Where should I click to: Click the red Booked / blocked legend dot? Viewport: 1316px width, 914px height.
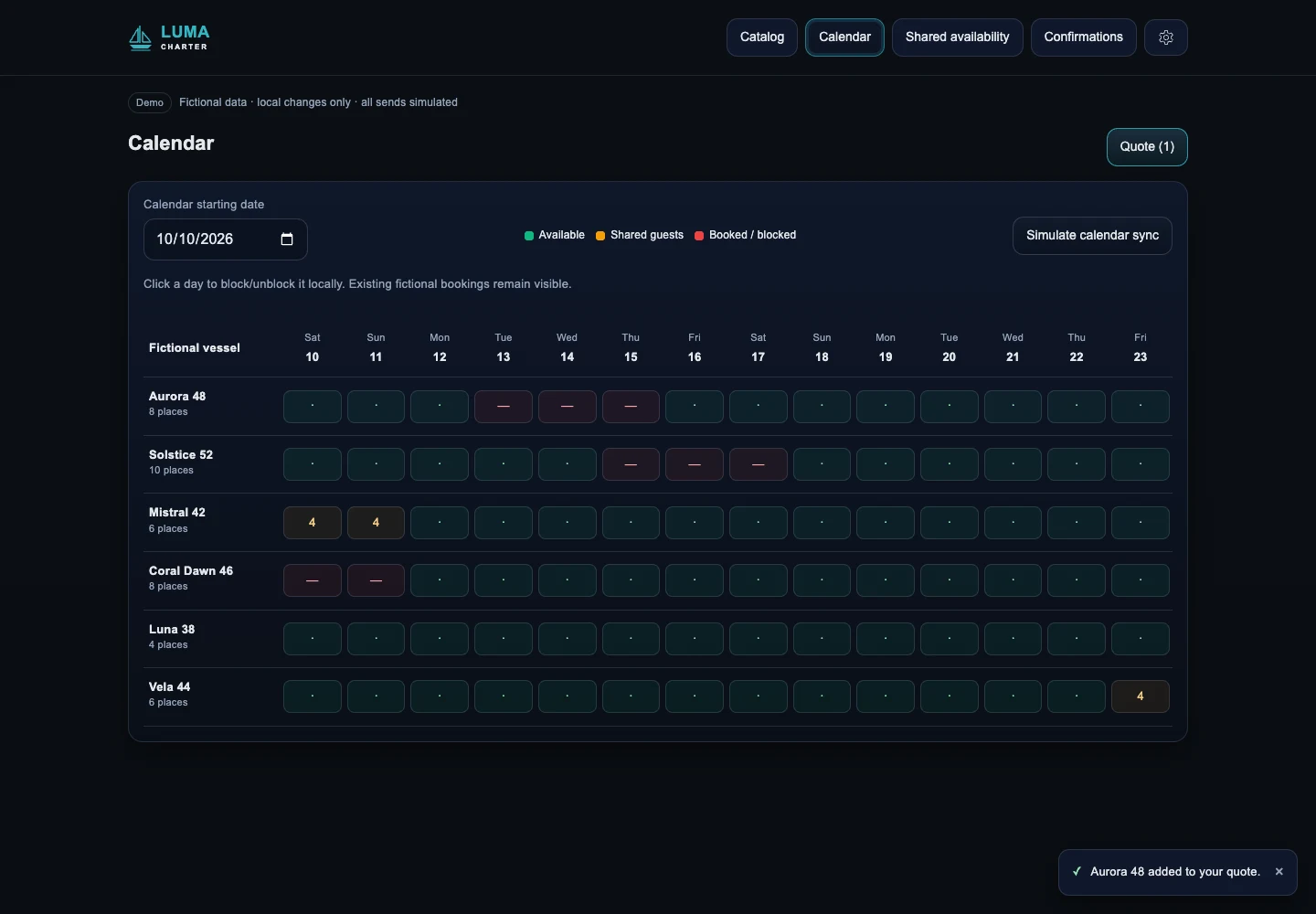699,236
